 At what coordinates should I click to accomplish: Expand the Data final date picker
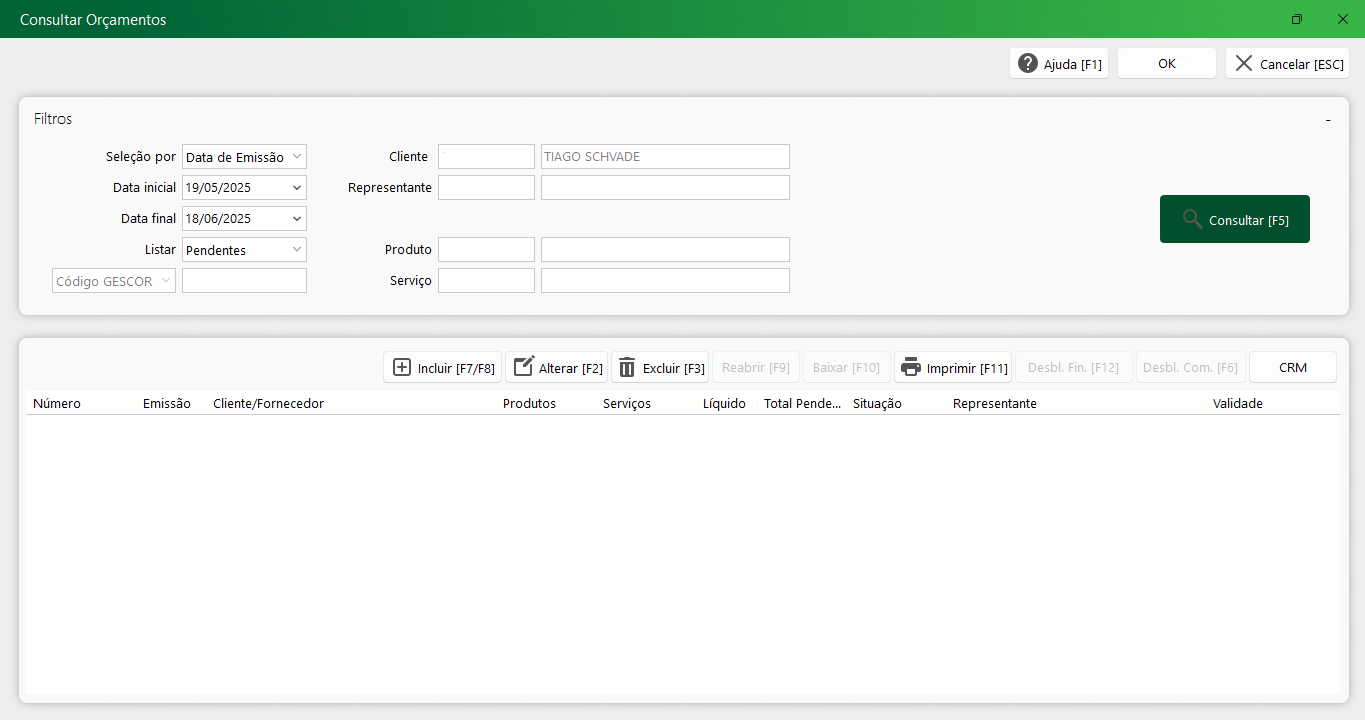pos(297,219)
